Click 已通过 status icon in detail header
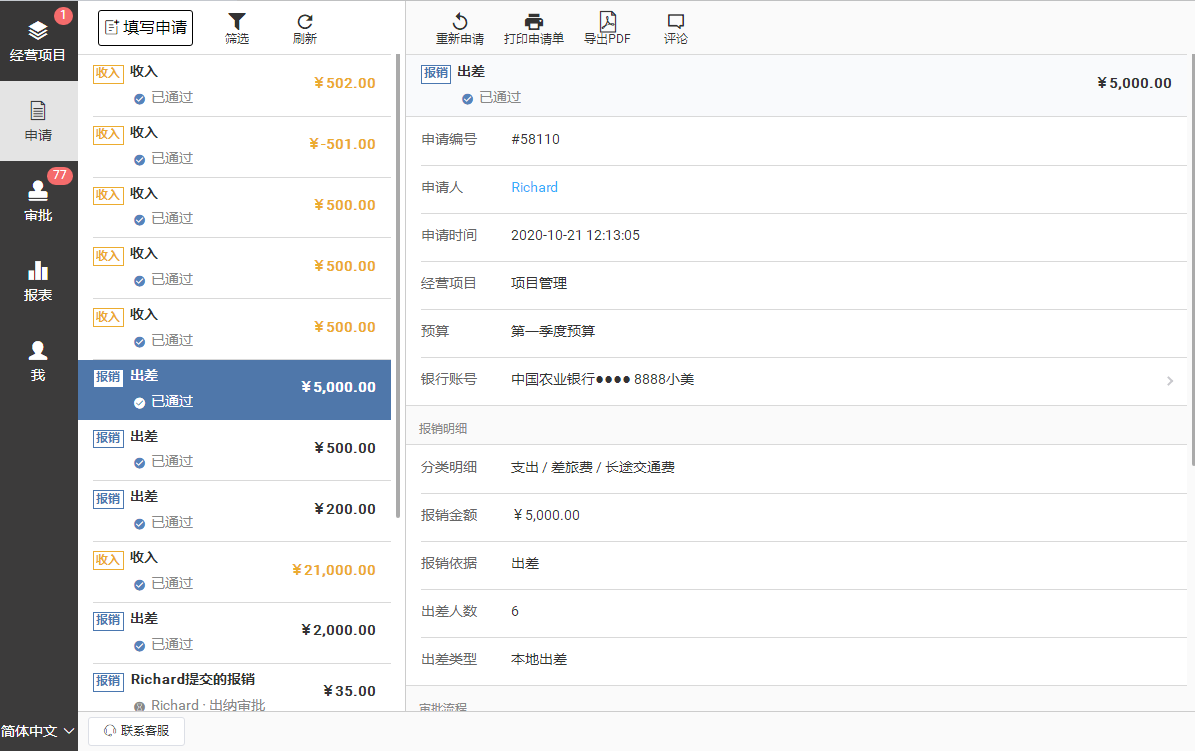 click(x=467, y=99)
